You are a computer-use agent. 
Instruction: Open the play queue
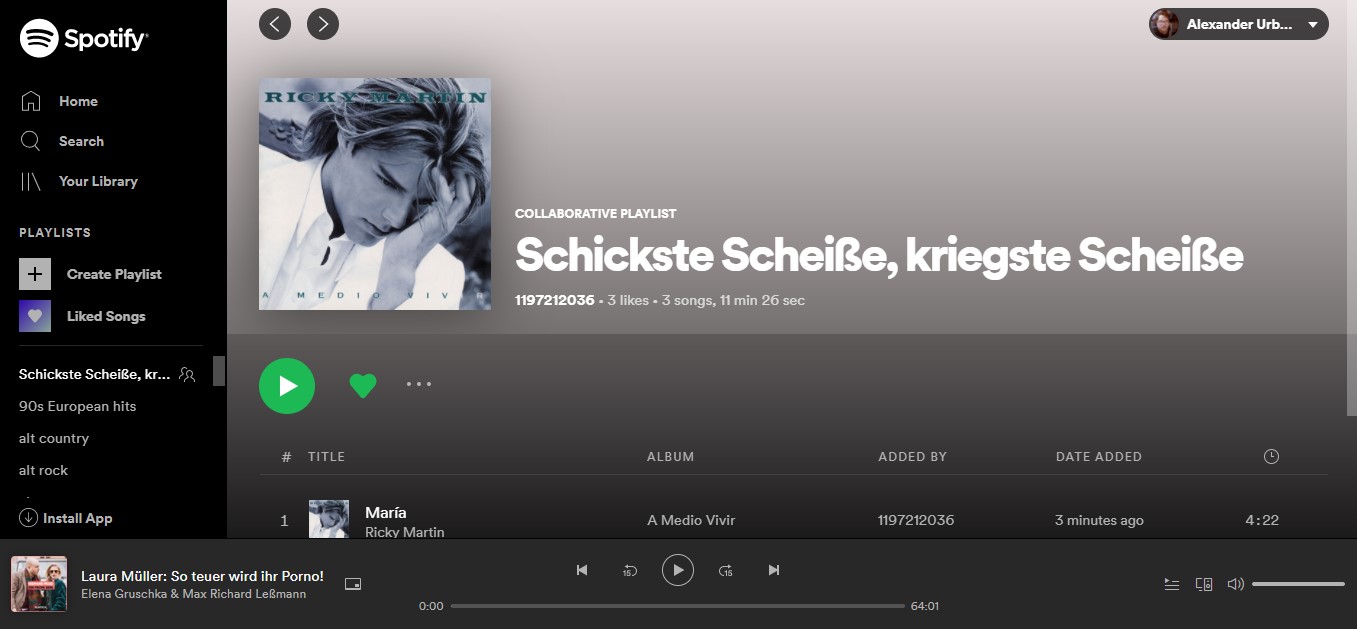[1172, 584]
